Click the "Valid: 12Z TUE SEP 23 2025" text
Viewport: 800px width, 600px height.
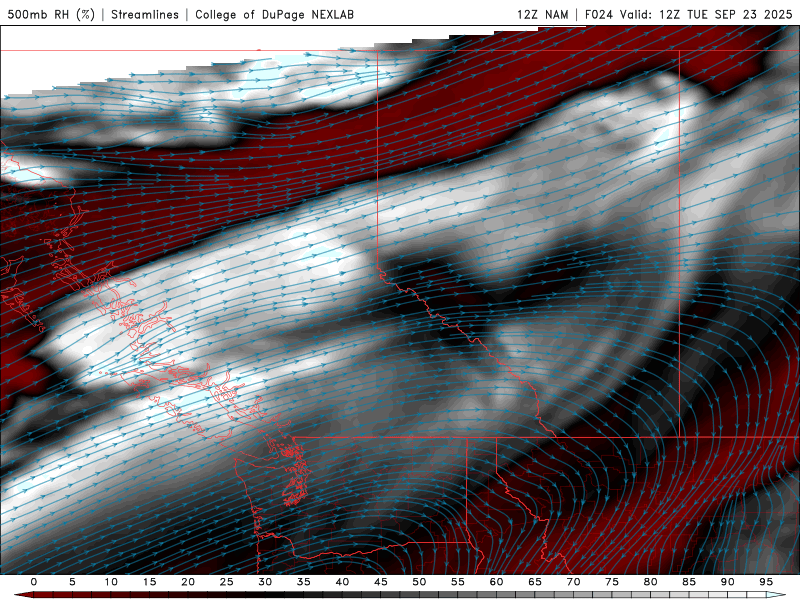coord(706,15)
